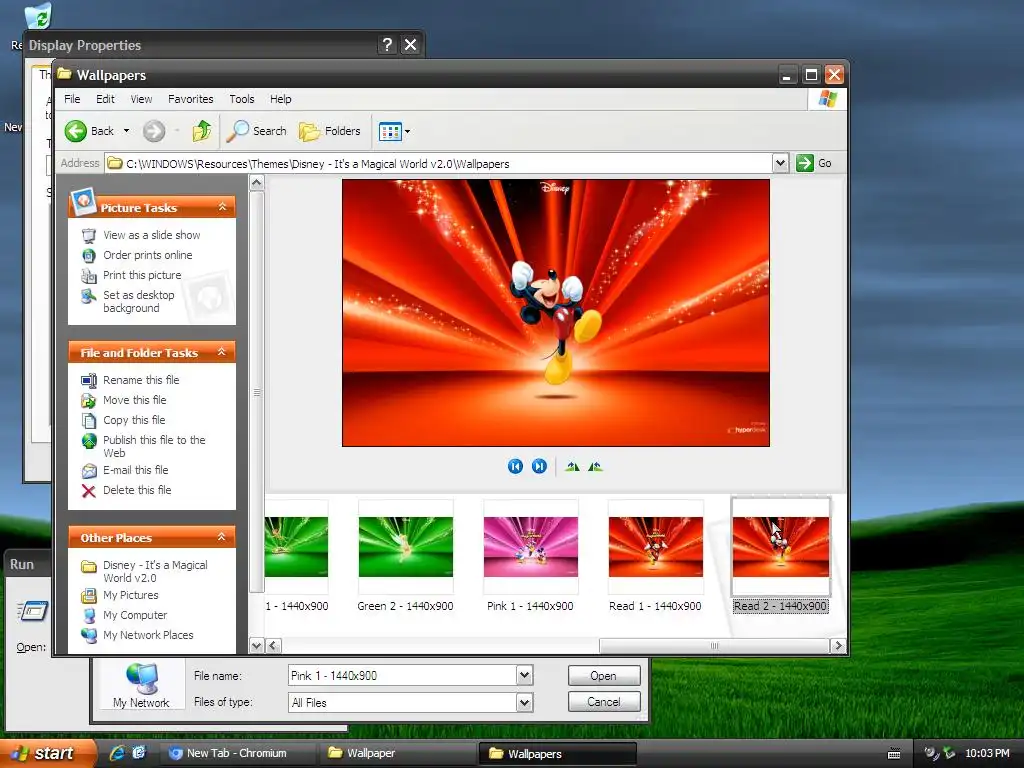Open Back button history dropdown arrow
This screenshot has width=1024, height=768.
[x=127, y=131]
